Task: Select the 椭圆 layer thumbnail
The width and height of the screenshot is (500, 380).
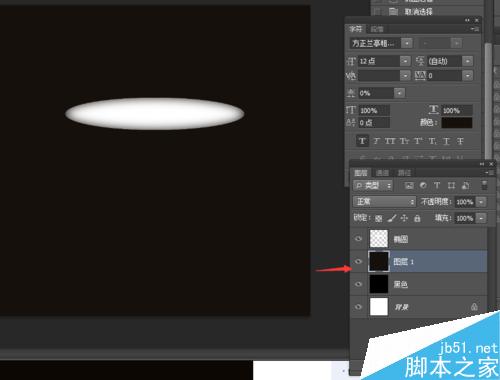Action: coord(379,238)
